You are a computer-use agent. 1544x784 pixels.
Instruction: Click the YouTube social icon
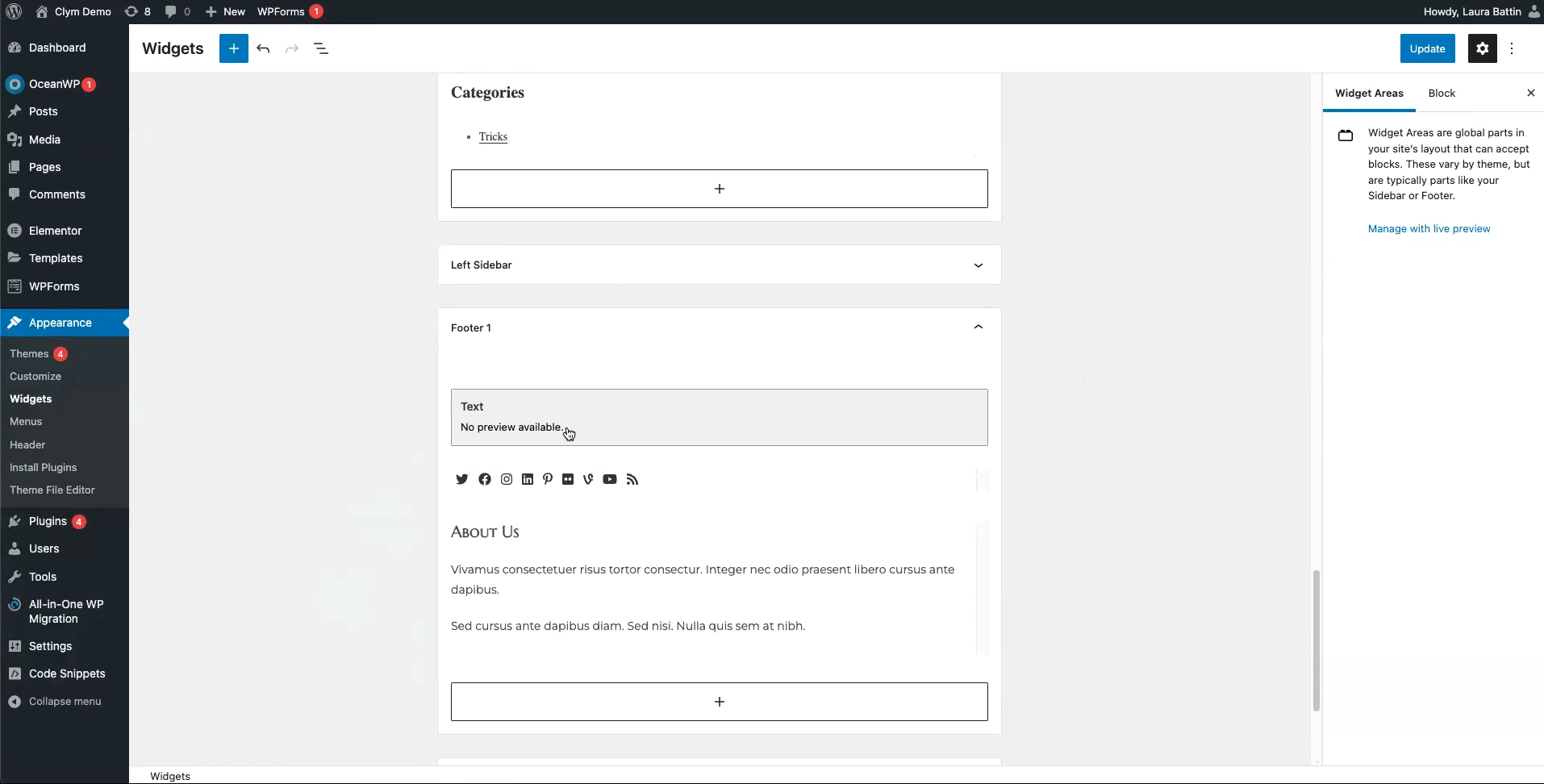coord(610,479)
